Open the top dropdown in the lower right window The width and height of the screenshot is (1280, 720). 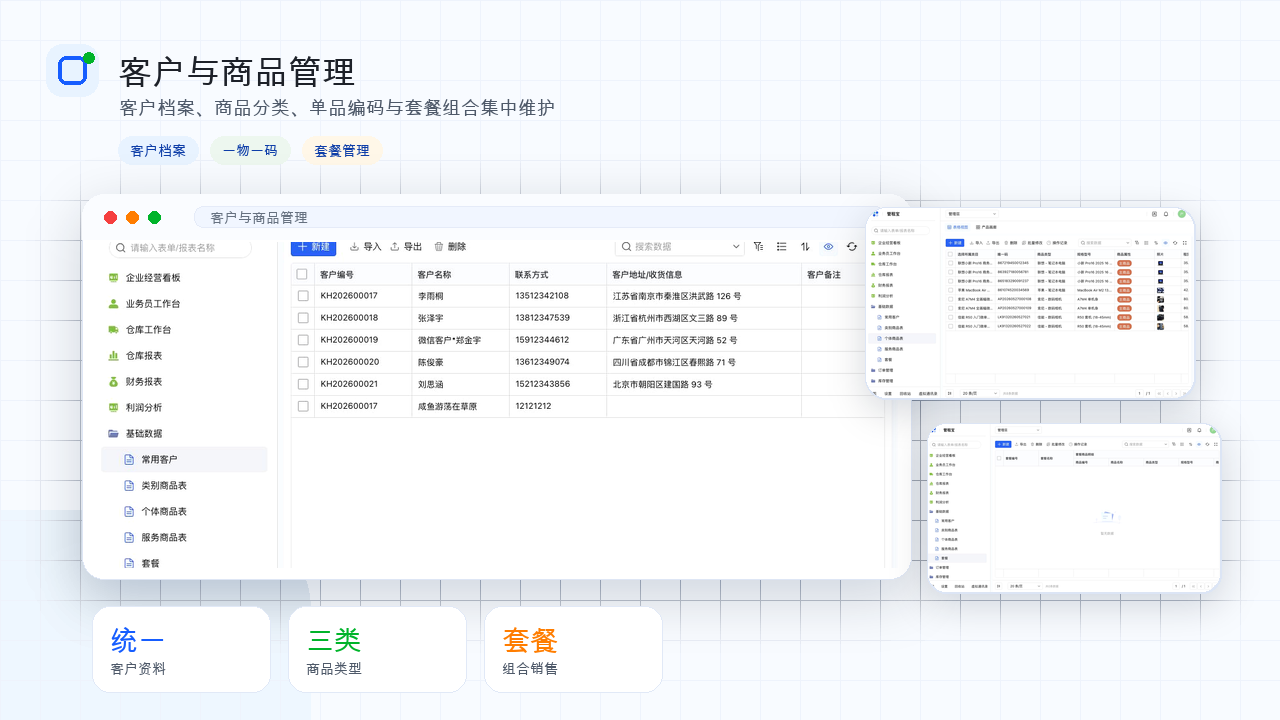[1018, 430]
